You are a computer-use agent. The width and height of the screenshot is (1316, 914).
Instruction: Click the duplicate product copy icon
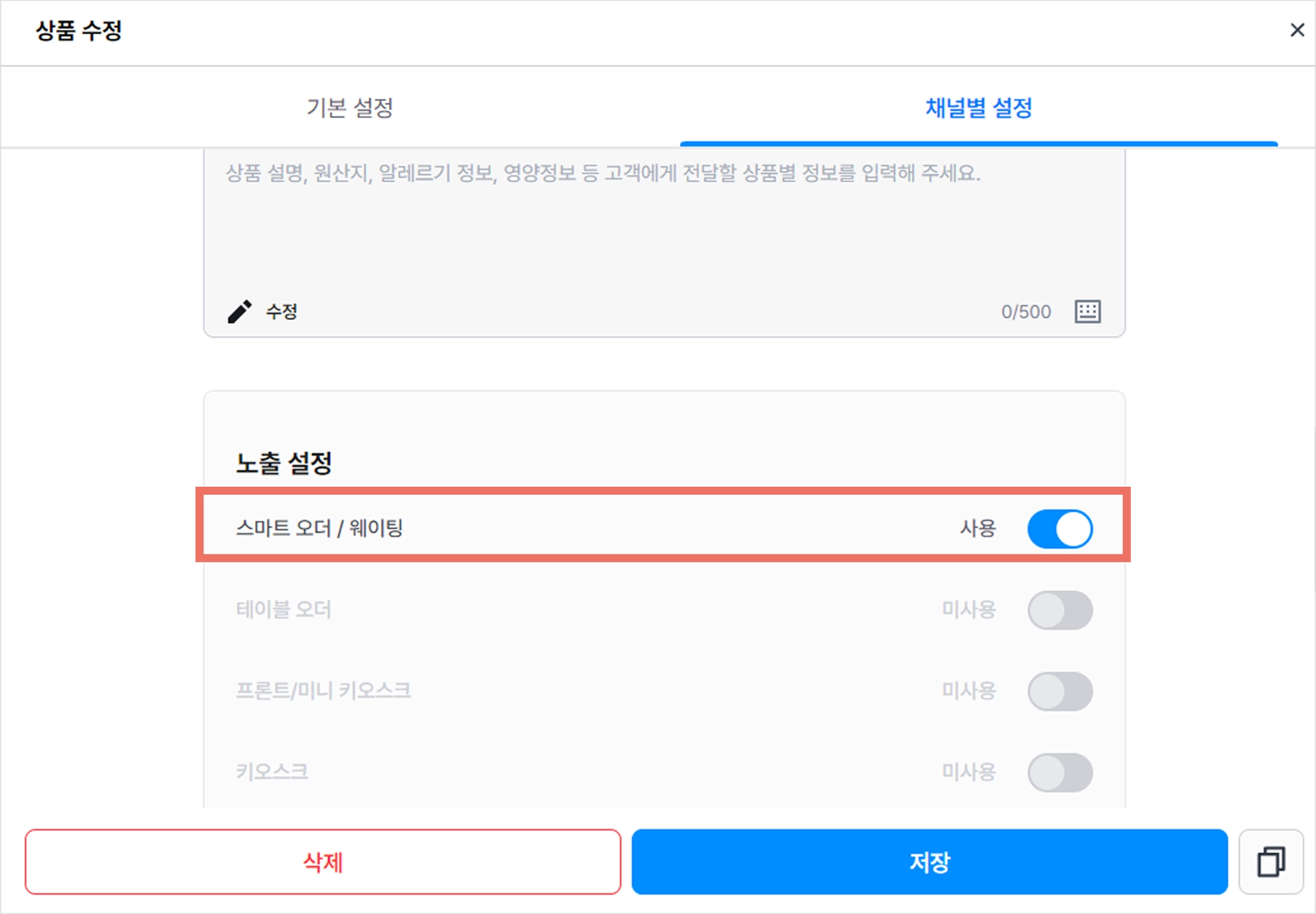pos(1270,861)
